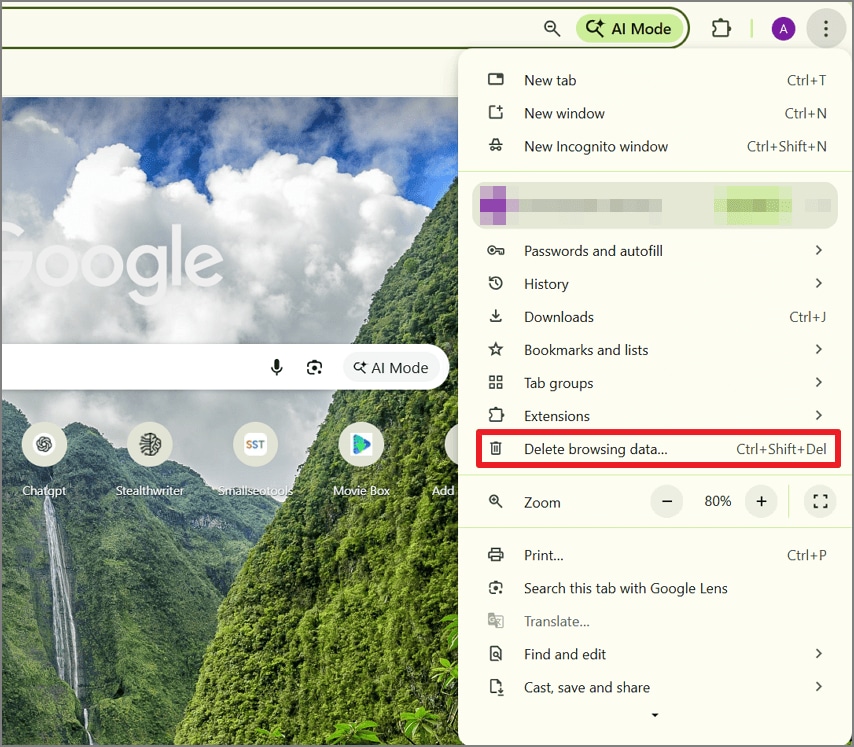
Task: Open the Smallseotools shortcut
Action: pos(255,460)
